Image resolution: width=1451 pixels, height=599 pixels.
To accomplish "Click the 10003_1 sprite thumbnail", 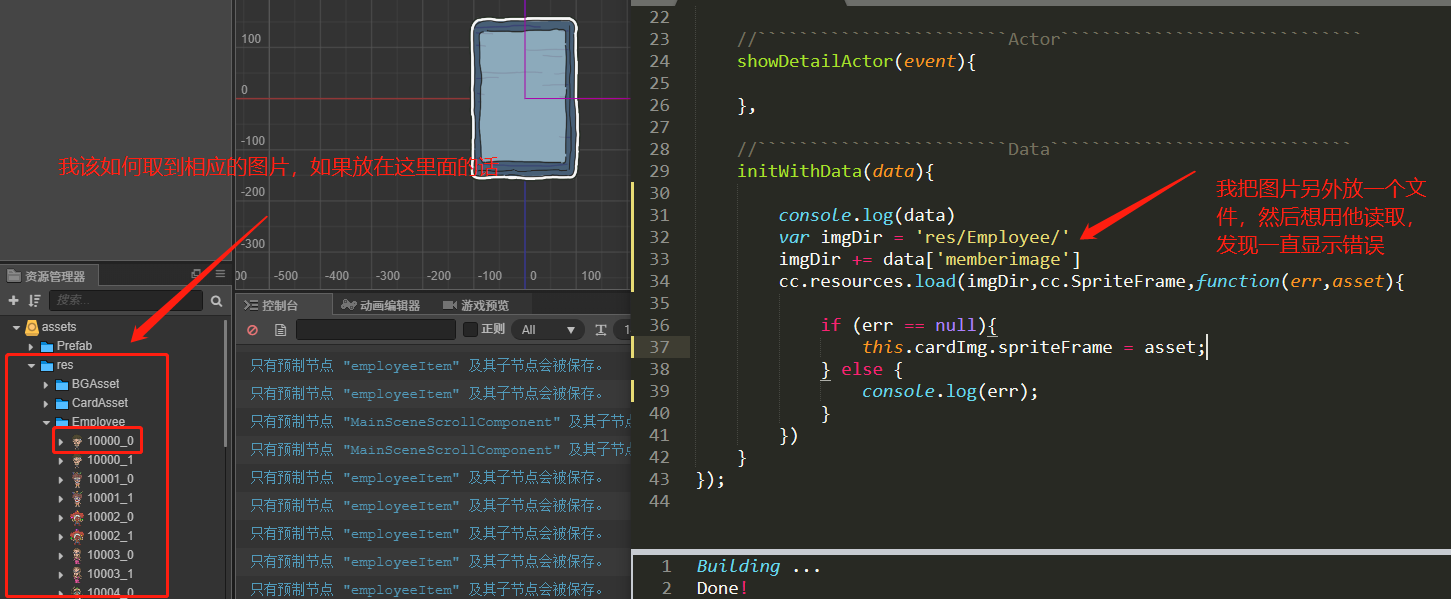I will (77, 574).
